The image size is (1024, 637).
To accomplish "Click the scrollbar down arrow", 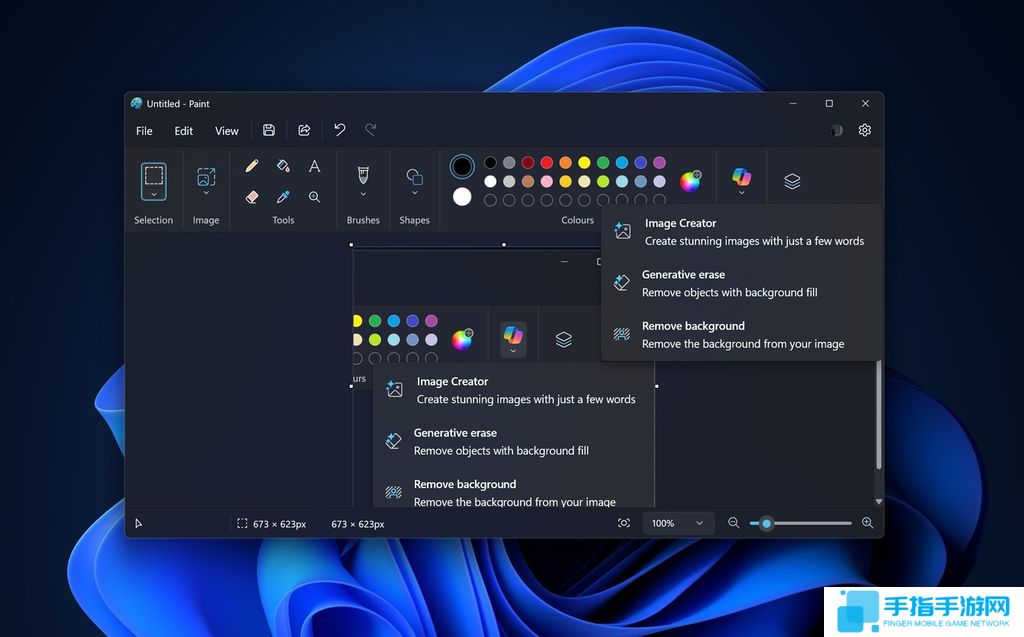I will point(879,502).
